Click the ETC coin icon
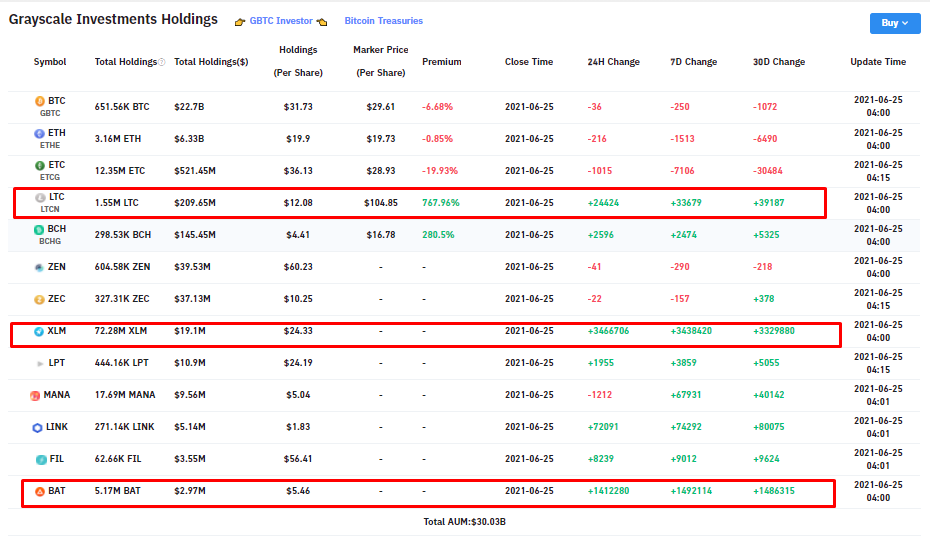 coord(40,165)
